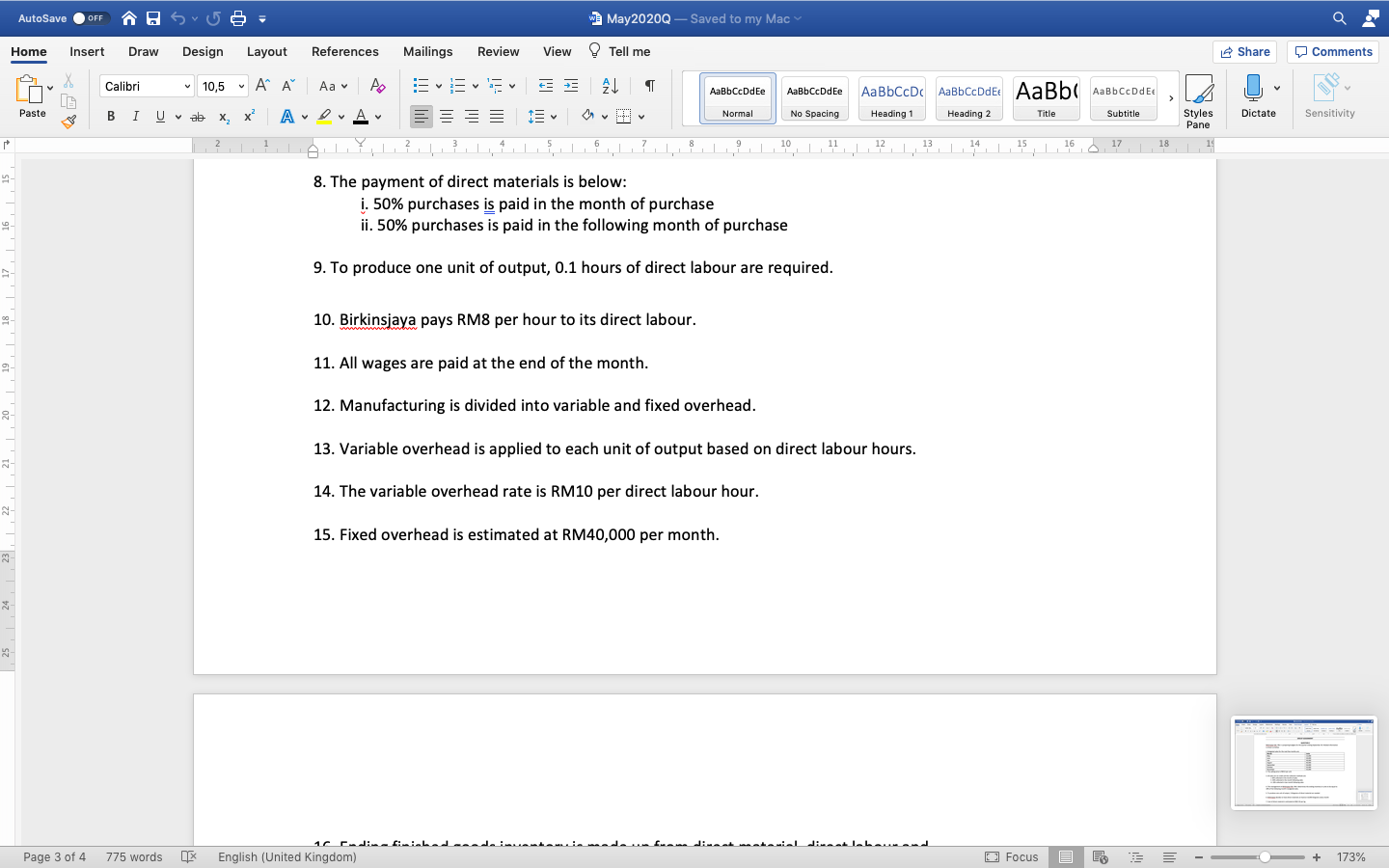
Task: Open the Comments panel
Action: tap(1332, 51)
